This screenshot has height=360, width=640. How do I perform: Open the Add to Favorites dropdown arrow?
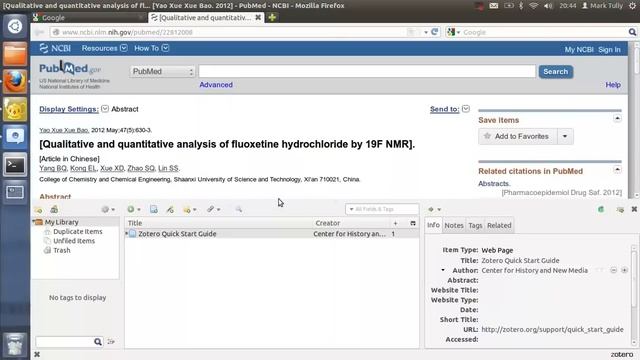(x=565, y=136)
